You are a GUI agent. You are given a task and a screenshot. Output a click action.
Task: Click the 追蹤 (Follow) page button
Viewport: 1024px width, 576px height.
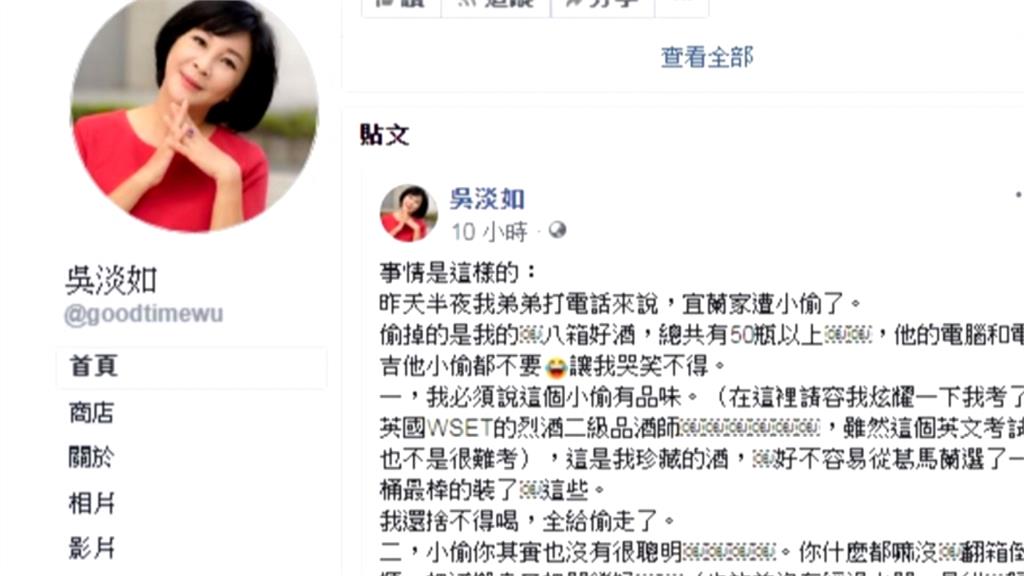coord(496,7)
